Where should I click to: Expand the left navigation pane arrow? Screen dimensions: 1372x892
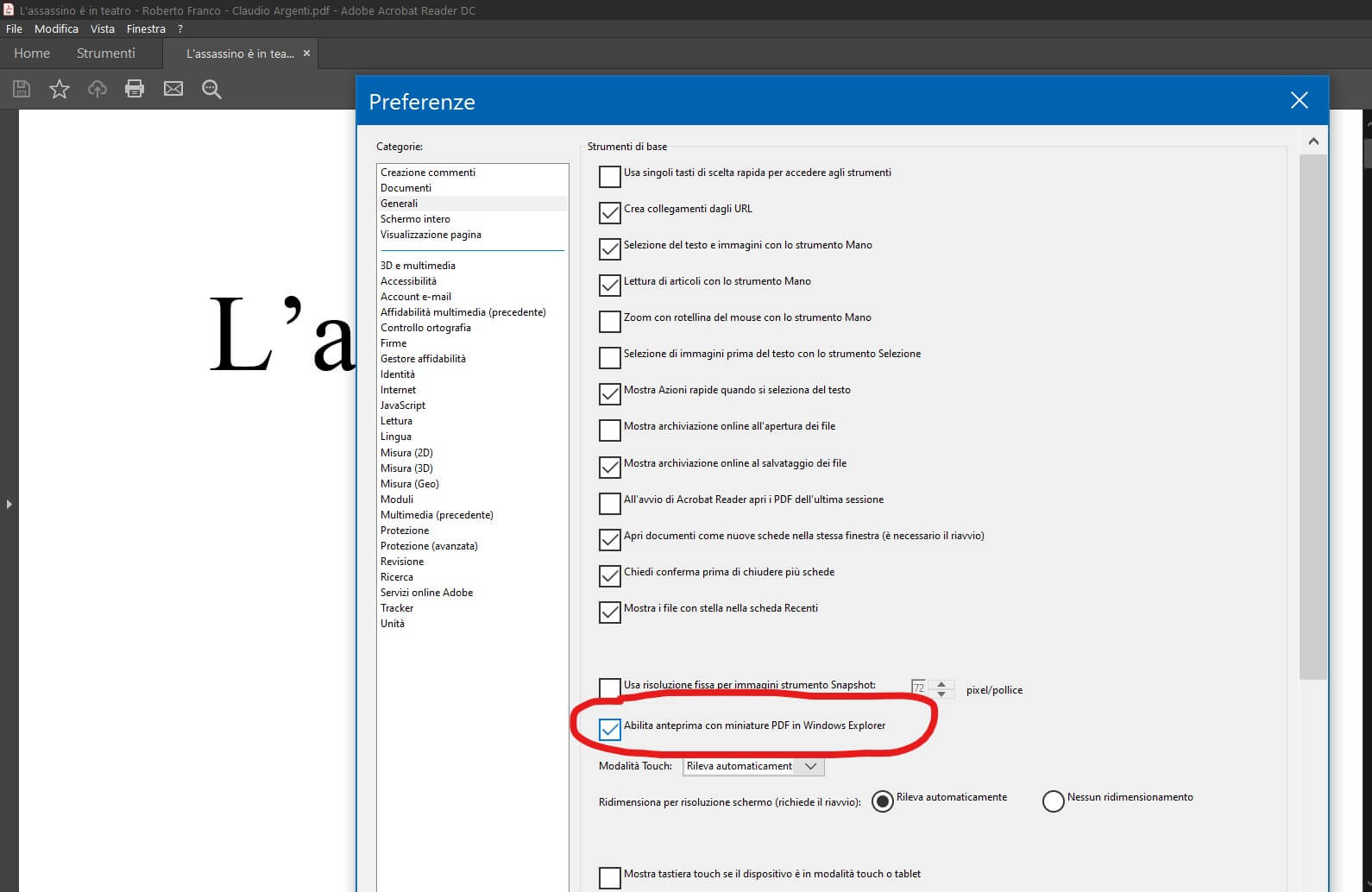tap(9, 504)
